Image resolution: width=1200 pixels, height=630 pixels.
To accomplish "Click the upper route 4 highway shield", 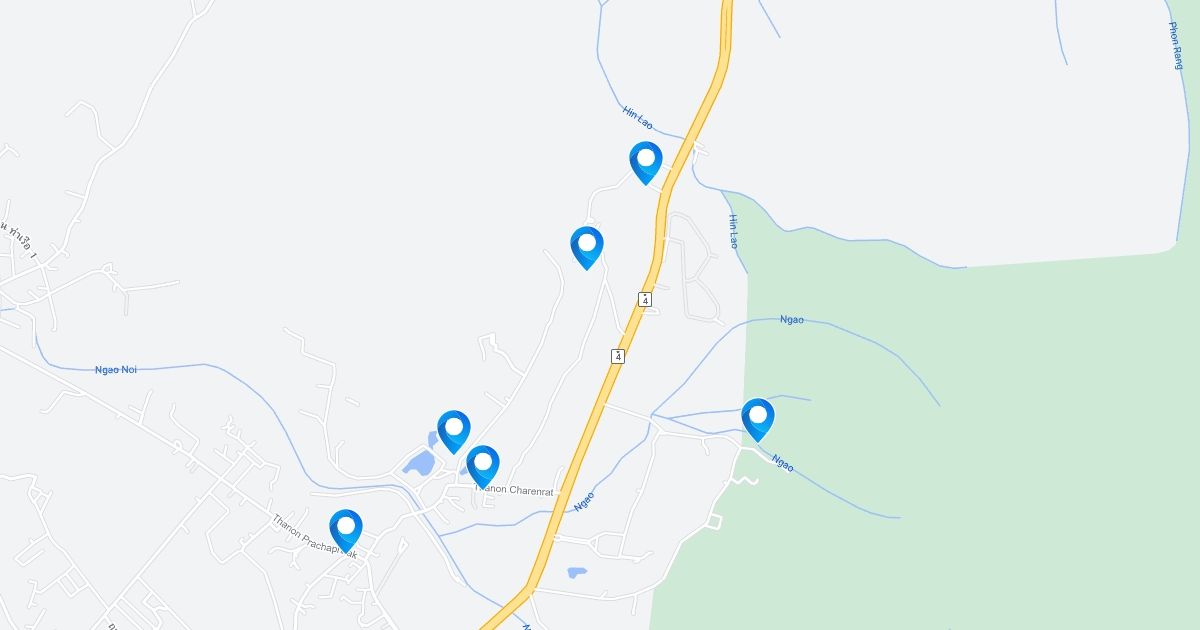I will click(x=645, y=299).
